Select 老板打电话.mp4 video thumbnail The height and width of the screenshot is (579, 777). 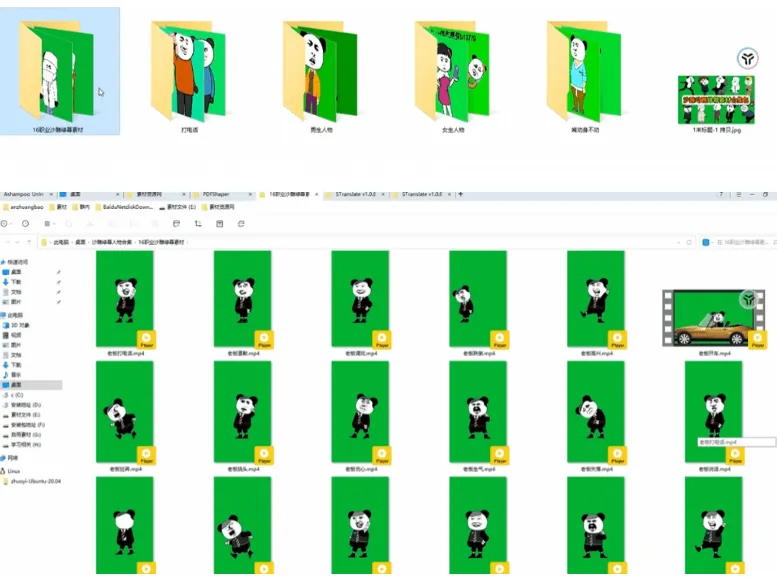[125, 299]
